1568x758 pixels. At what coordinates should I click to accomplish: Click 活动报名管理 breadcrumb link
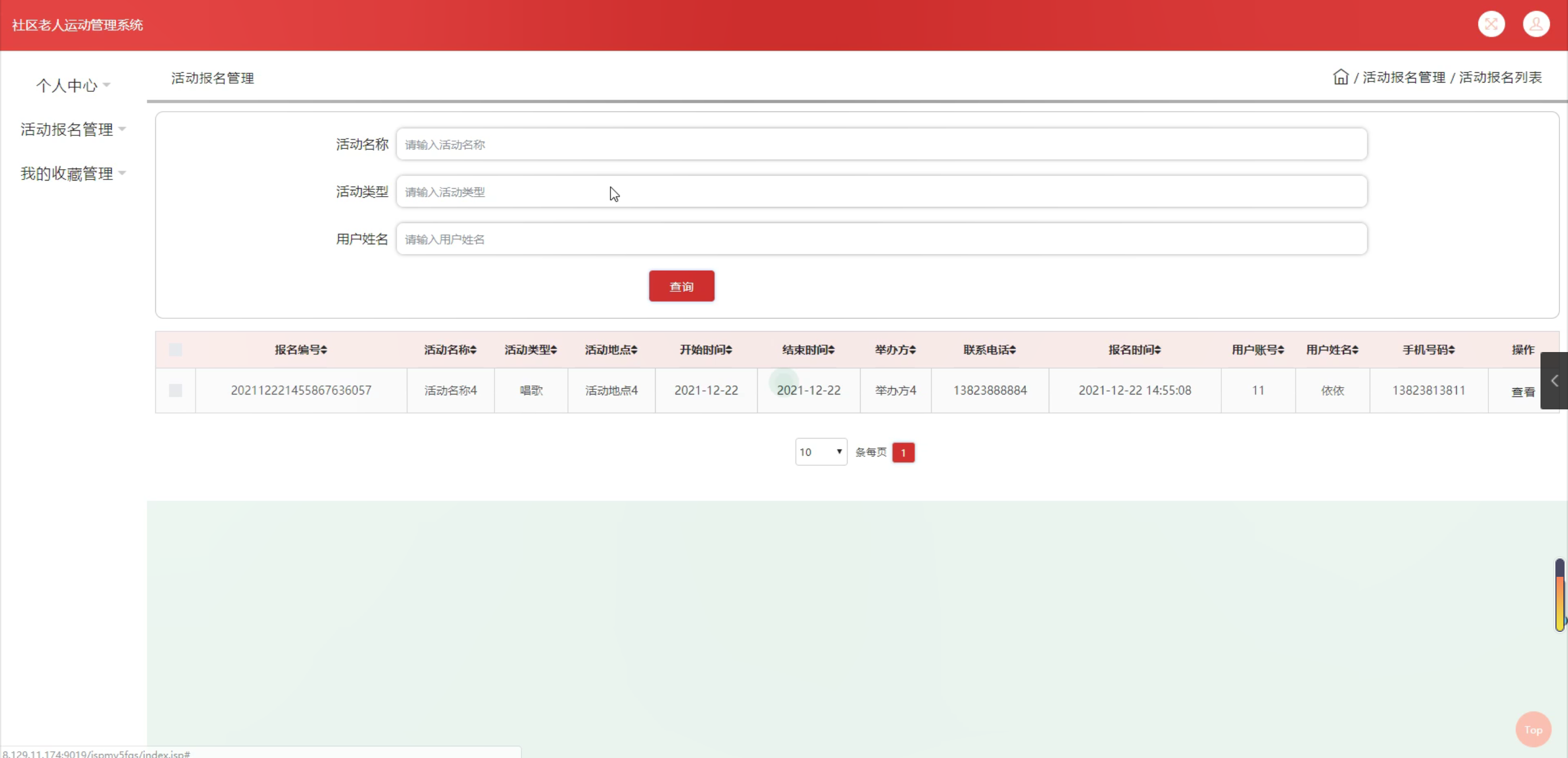1403,77
